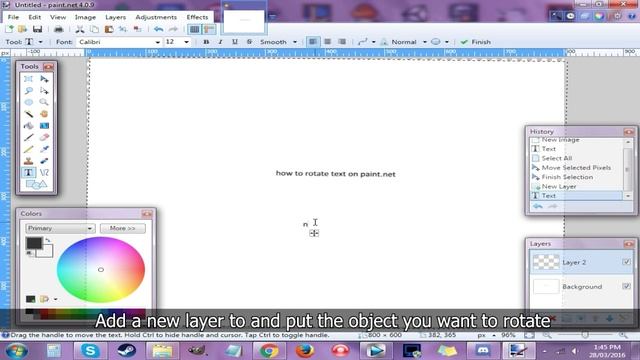Select the Gradient tool
Viewport: 640px width, 360px height.
pyautogui.click(x=44, y=126)
